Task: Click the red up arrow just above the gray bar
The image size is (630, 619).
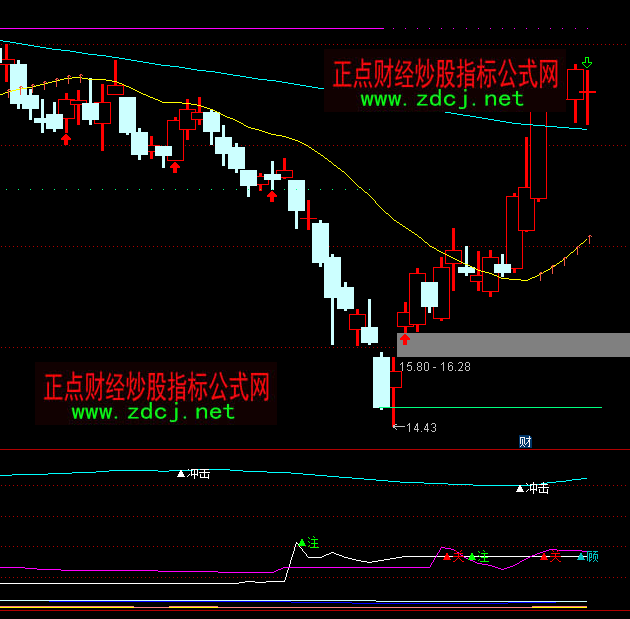Action: click(405, 339)
